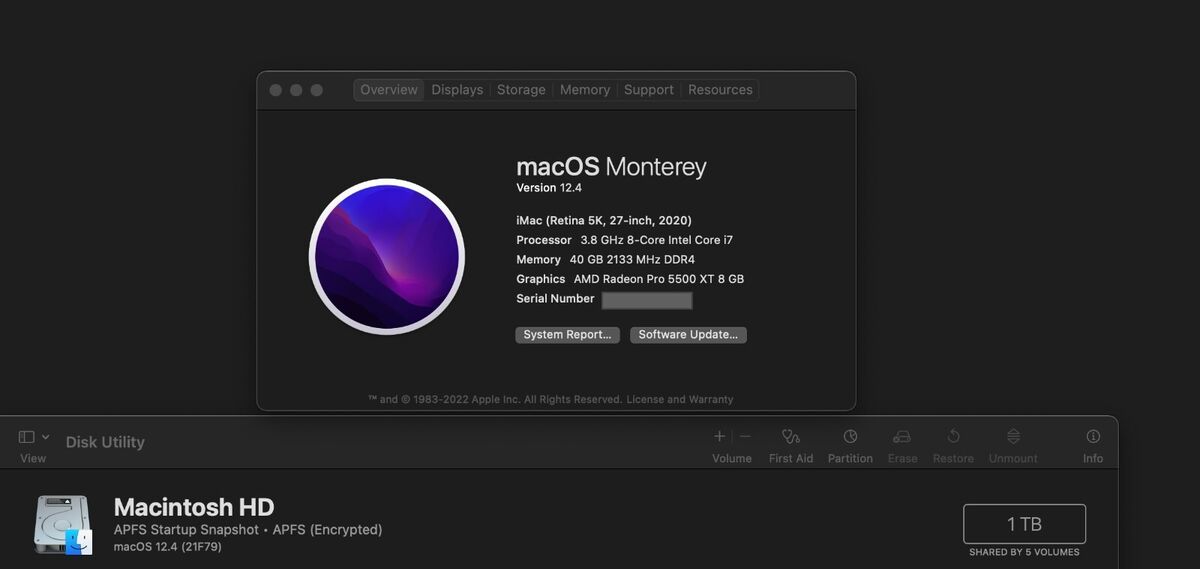Viewport: 1200px width, 569px height.
Task: Click the Software Update button
Action: 688,335
